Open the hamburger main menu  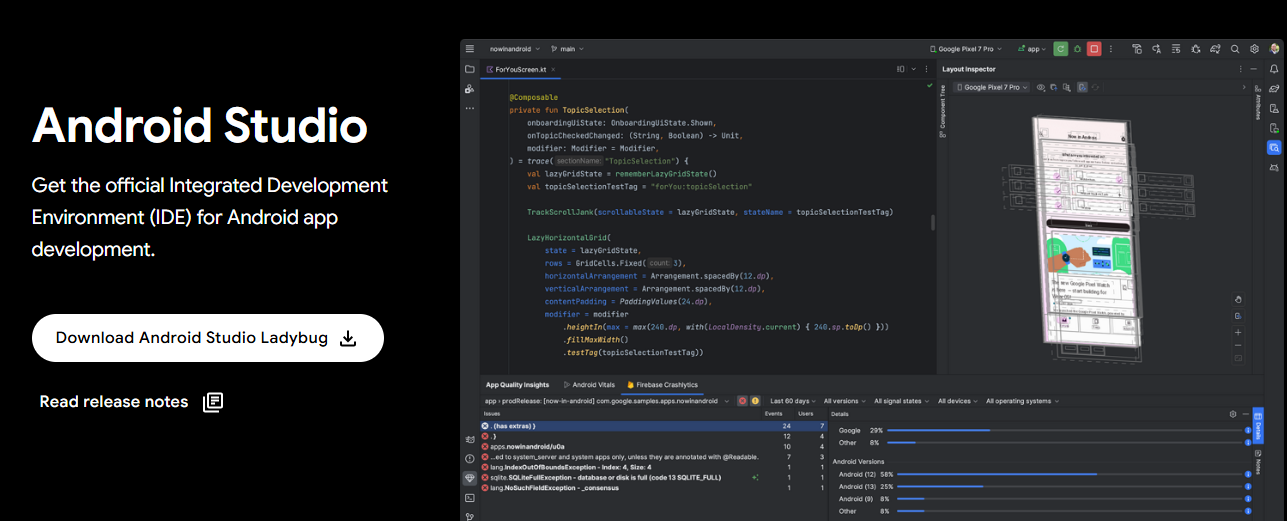click(x=470, y=48)
